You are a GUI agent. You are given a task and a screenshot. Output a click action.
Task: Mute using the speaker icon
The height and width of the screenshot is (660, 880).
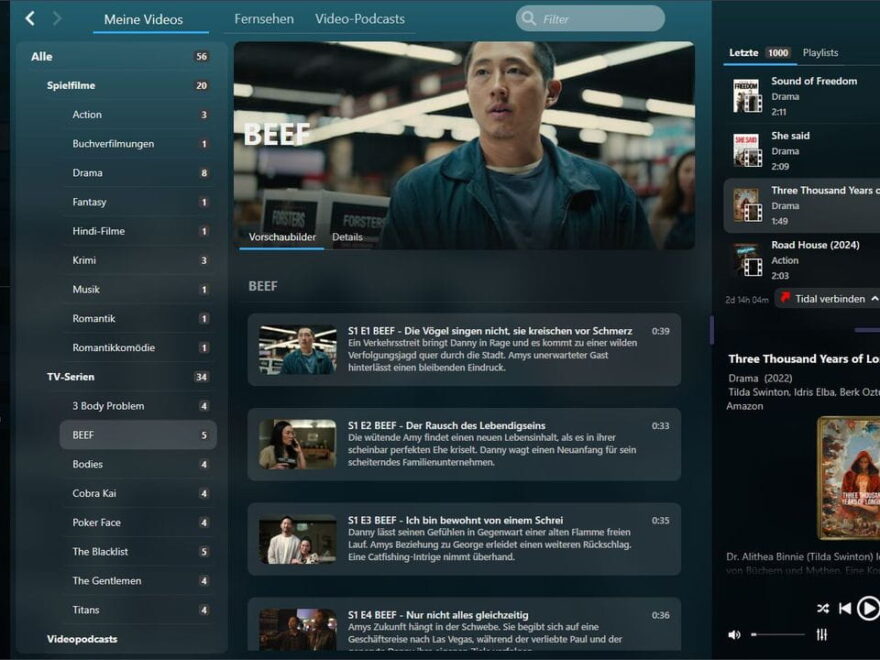(734, 635)
